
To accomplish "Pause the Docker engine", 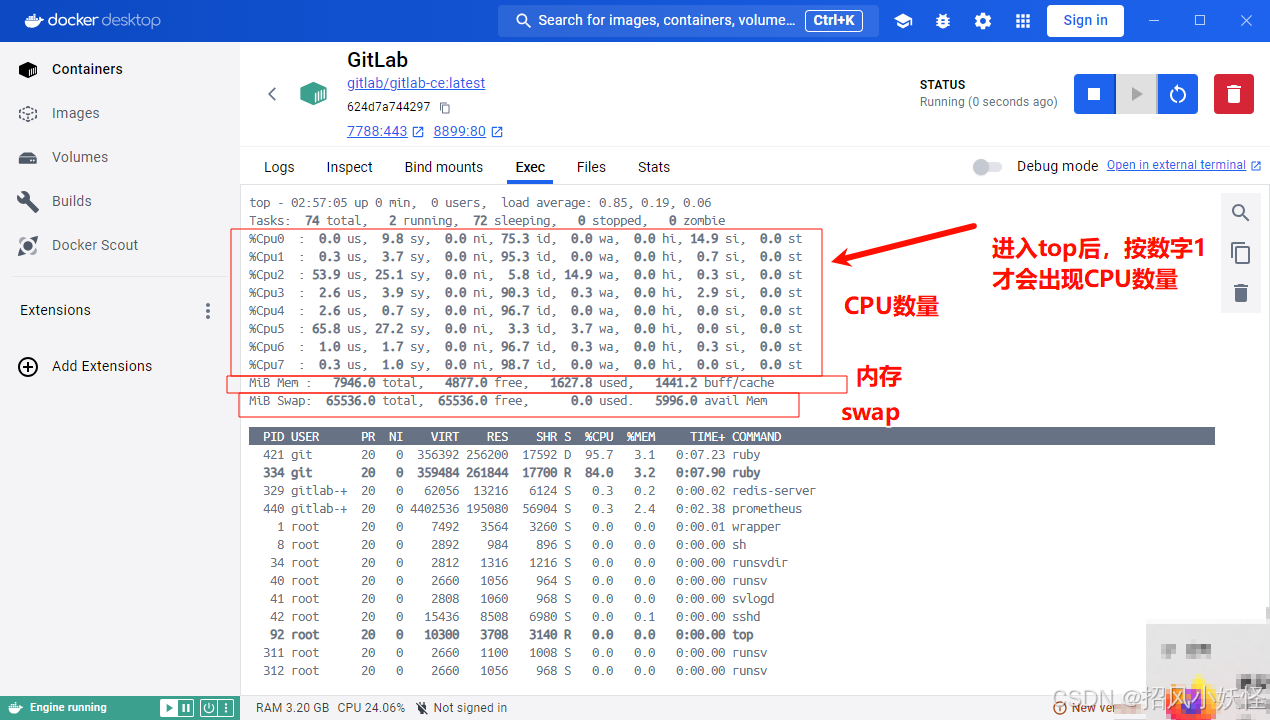I will coord(186,708).
